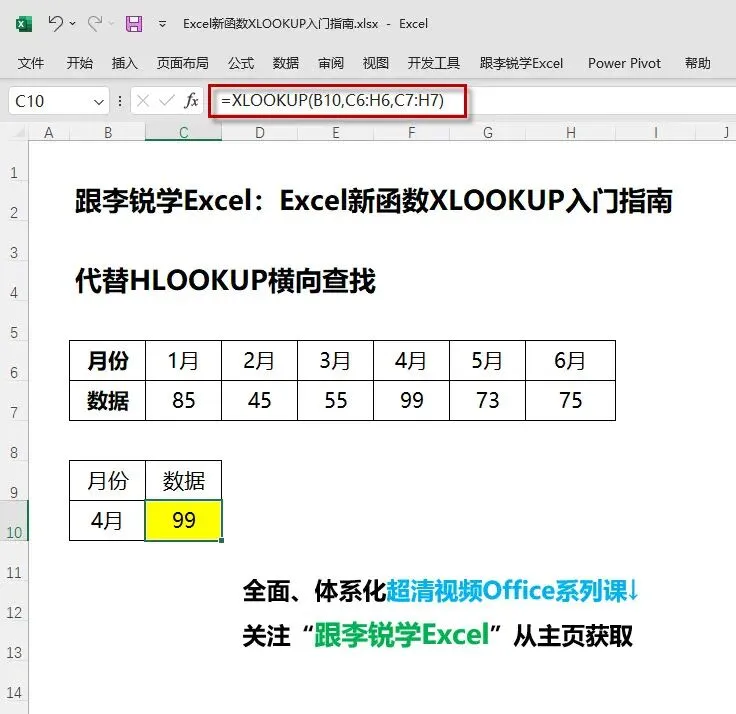Select the cell containing 99 in row 7

(x=412, y=400)
